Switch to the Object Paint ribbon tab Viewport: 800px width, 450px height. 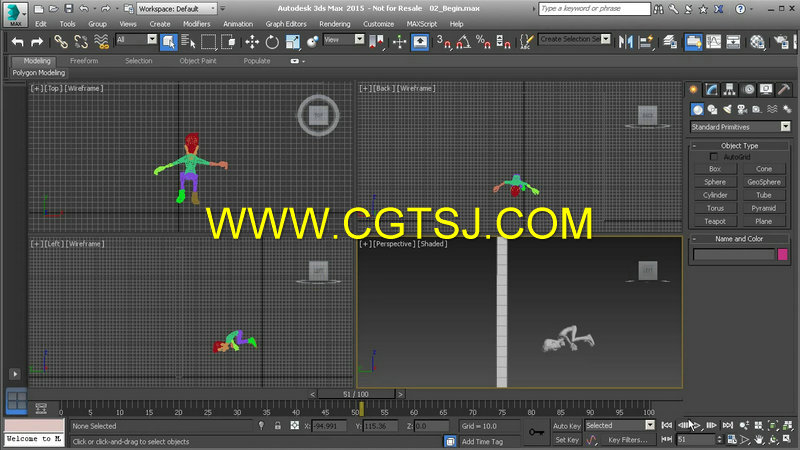197,61
